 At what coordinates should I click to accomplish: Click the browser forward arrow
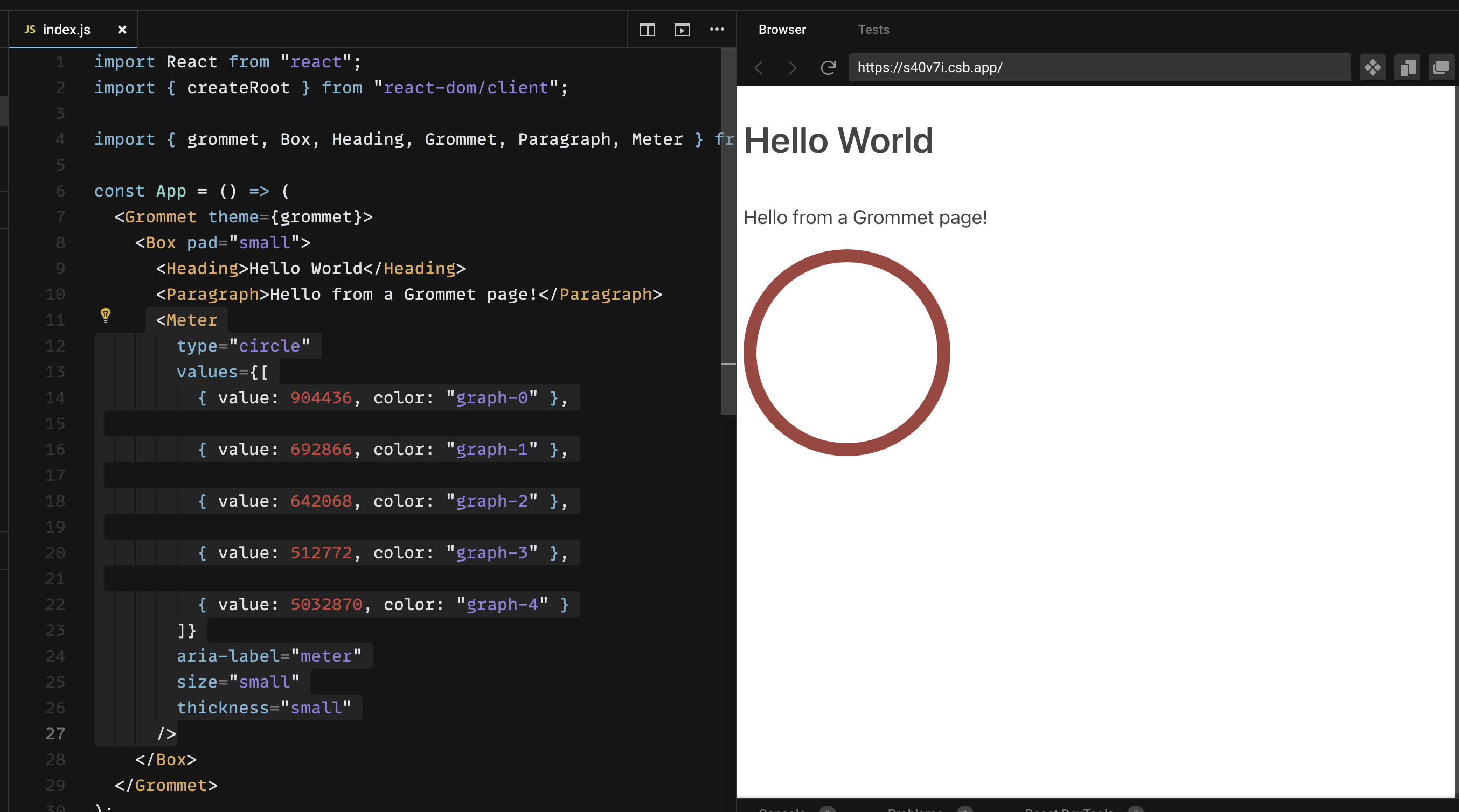click(792, 67)
